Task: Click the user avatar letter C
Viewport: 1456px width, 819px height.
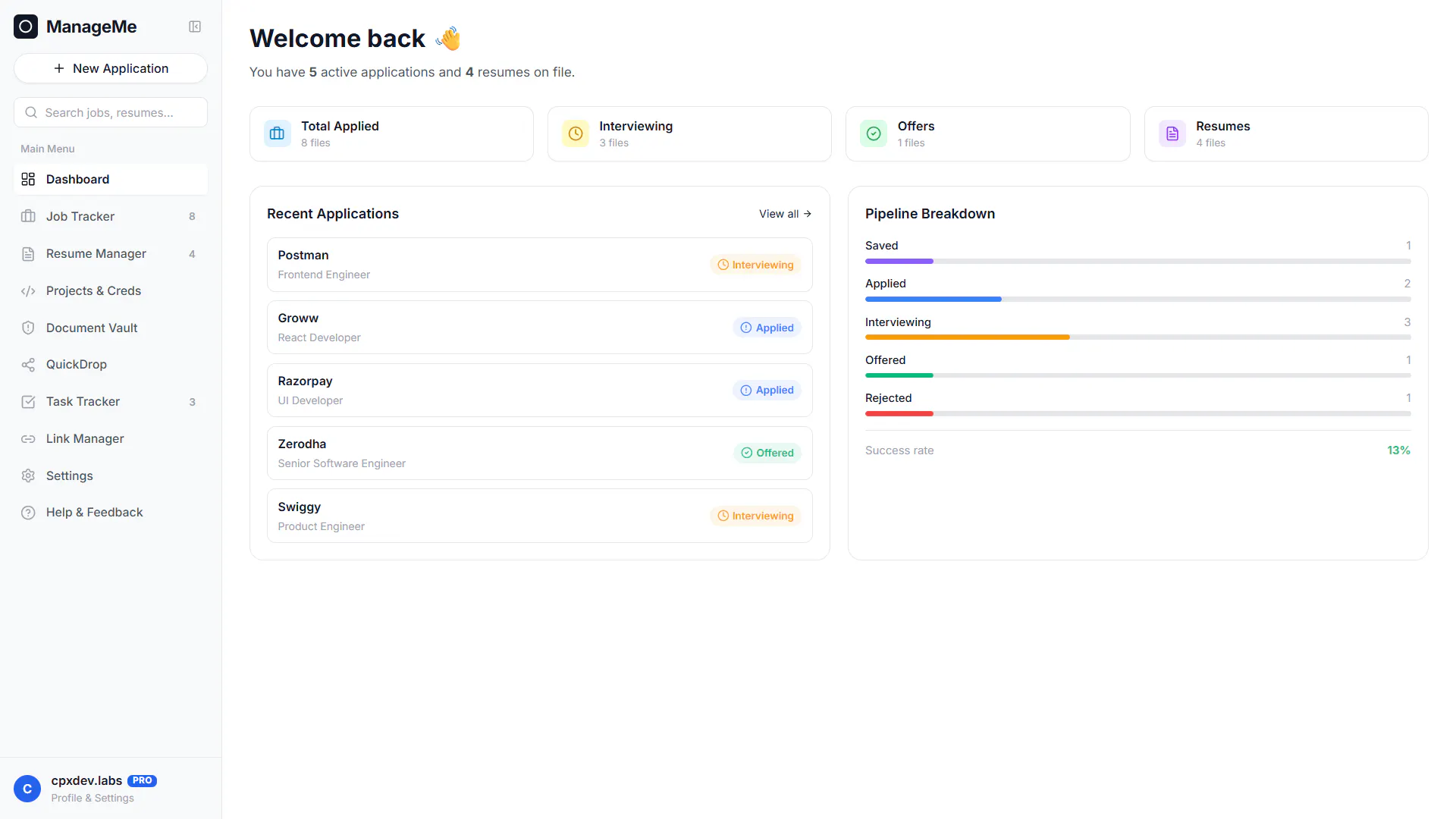Action: tap(27, 789)
